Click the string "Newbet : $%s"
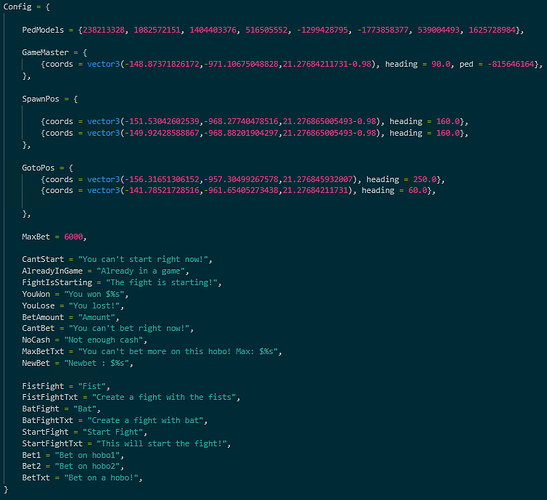547x500 pixels. coord(97,363)
